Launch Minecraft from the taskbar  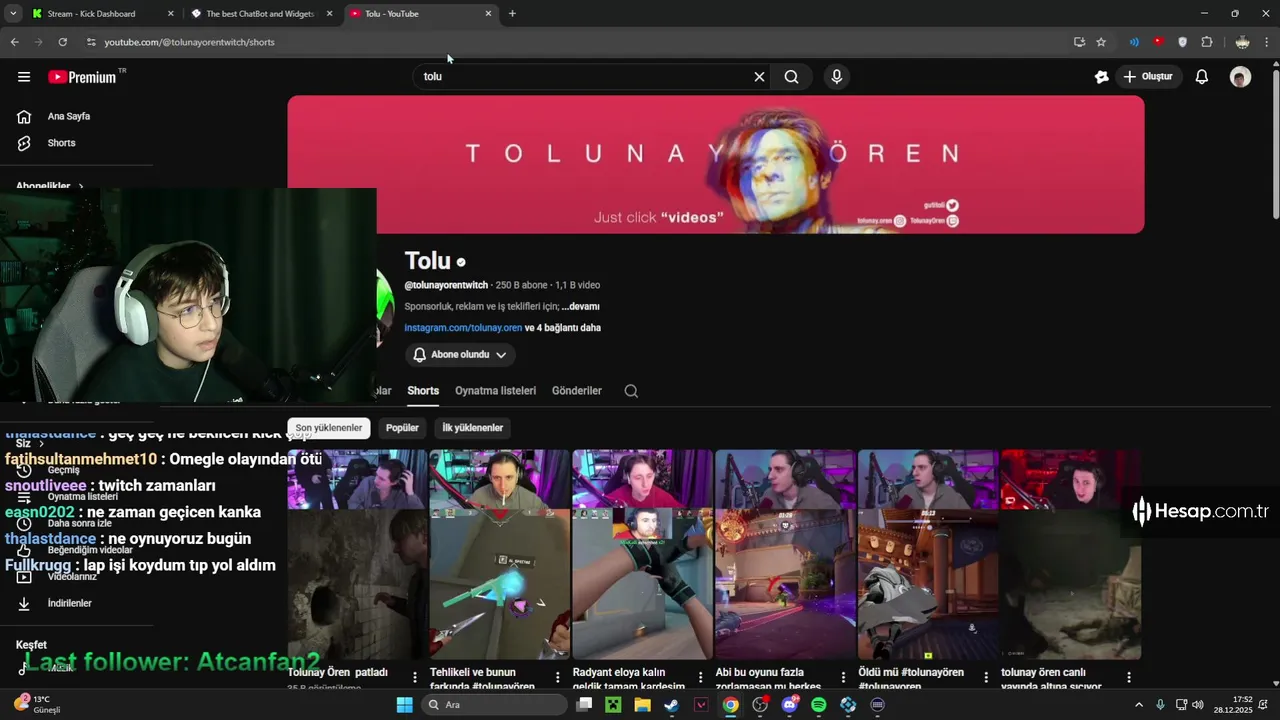(613, 705)
